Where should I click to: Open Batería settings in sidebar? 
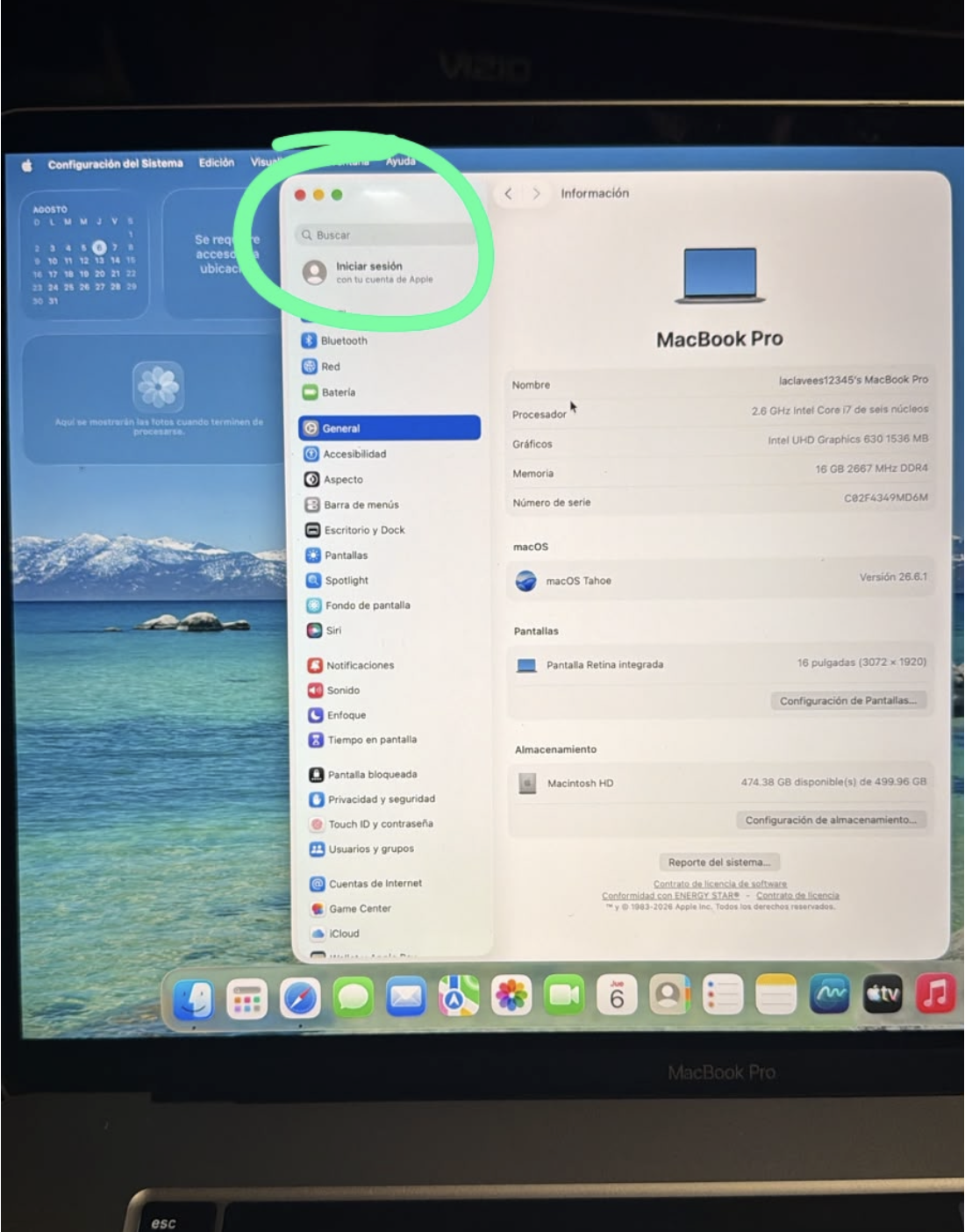tap(329, 392)
